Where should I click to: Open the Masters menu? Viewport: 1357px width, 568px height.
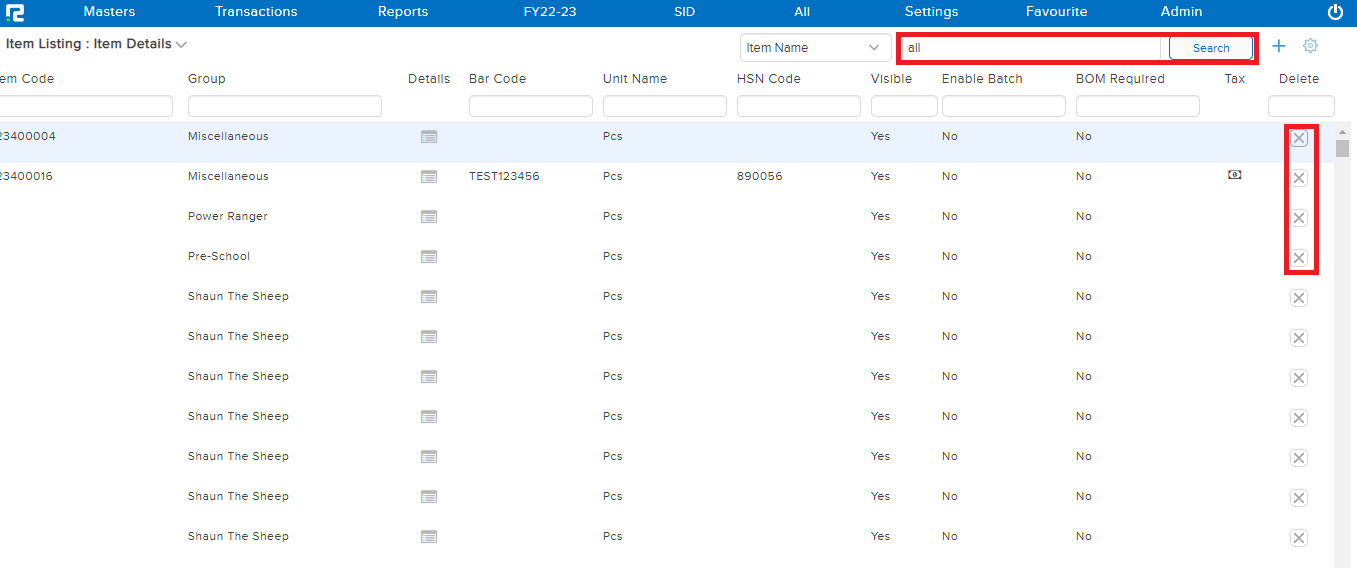click(109, 12)
